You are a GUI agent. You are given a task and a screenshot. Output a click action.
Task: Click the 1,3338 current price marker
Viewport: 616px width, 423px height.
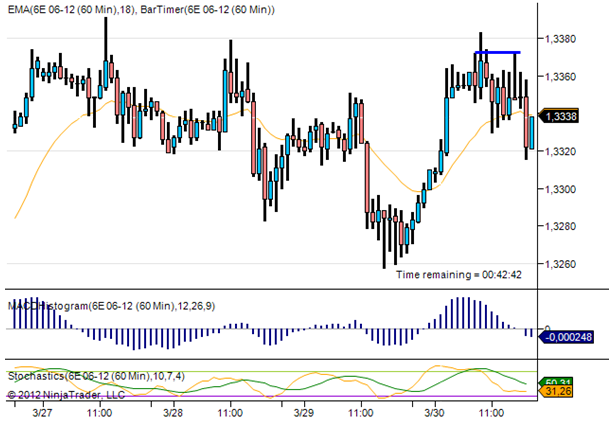[558, 116]
